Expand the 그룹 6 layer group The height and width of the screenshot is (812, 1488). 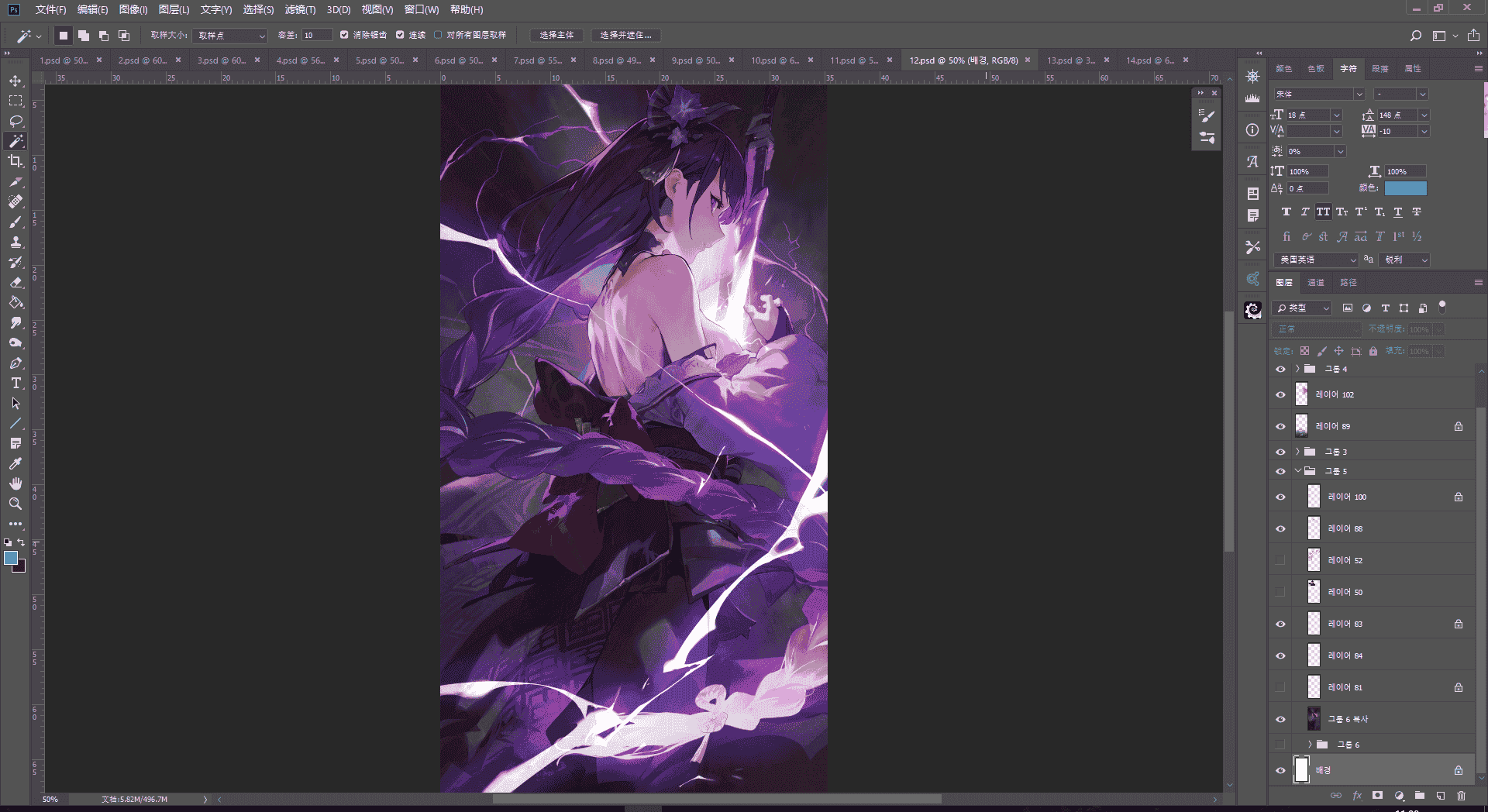pos(1310,745)
